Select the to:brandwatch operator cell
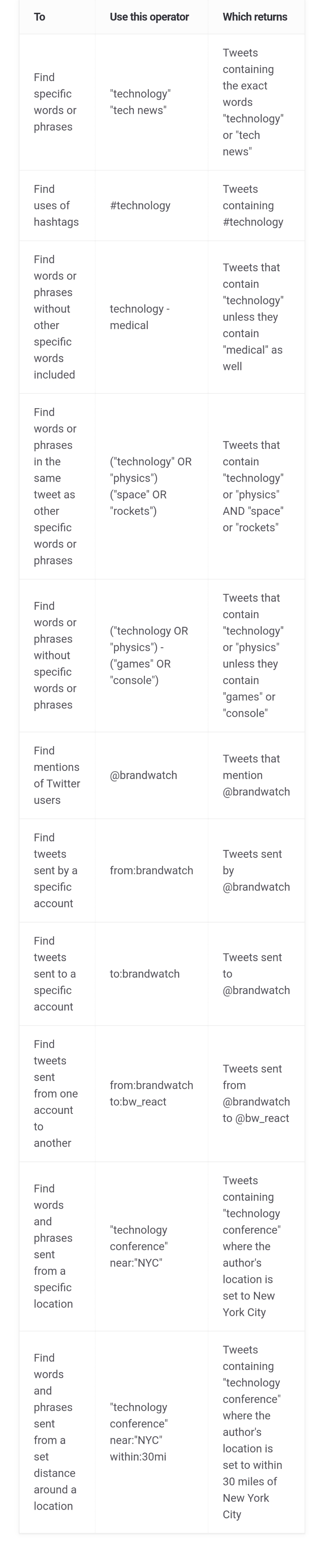Screen dimensions: 319x1568 tap(144, 974)
